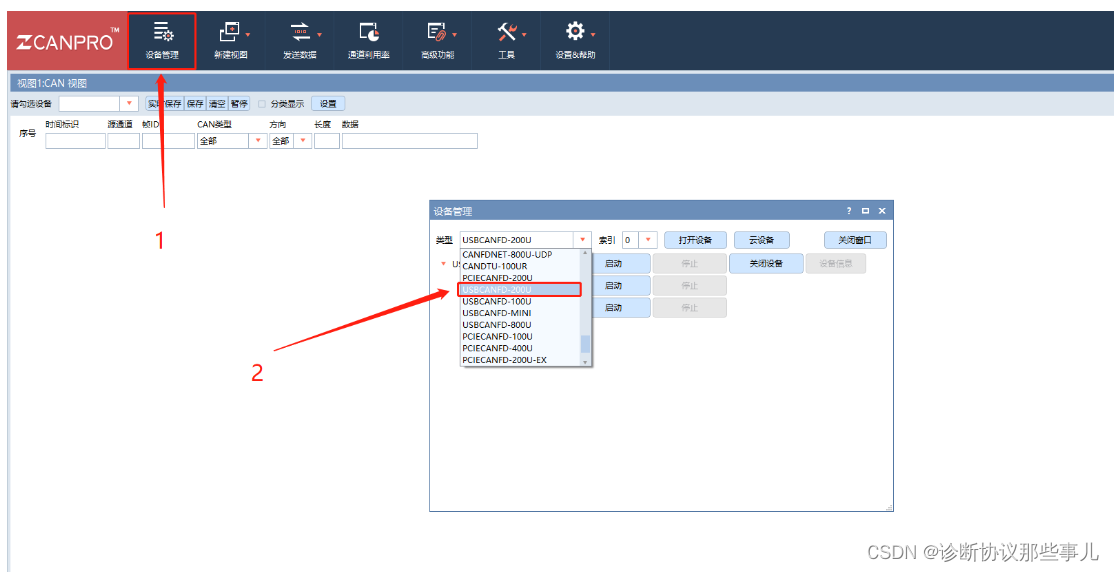Screen dimensions: 1114x572
Task: Expand the 请勾选设备 device dropdown
Action: (129, 104)
